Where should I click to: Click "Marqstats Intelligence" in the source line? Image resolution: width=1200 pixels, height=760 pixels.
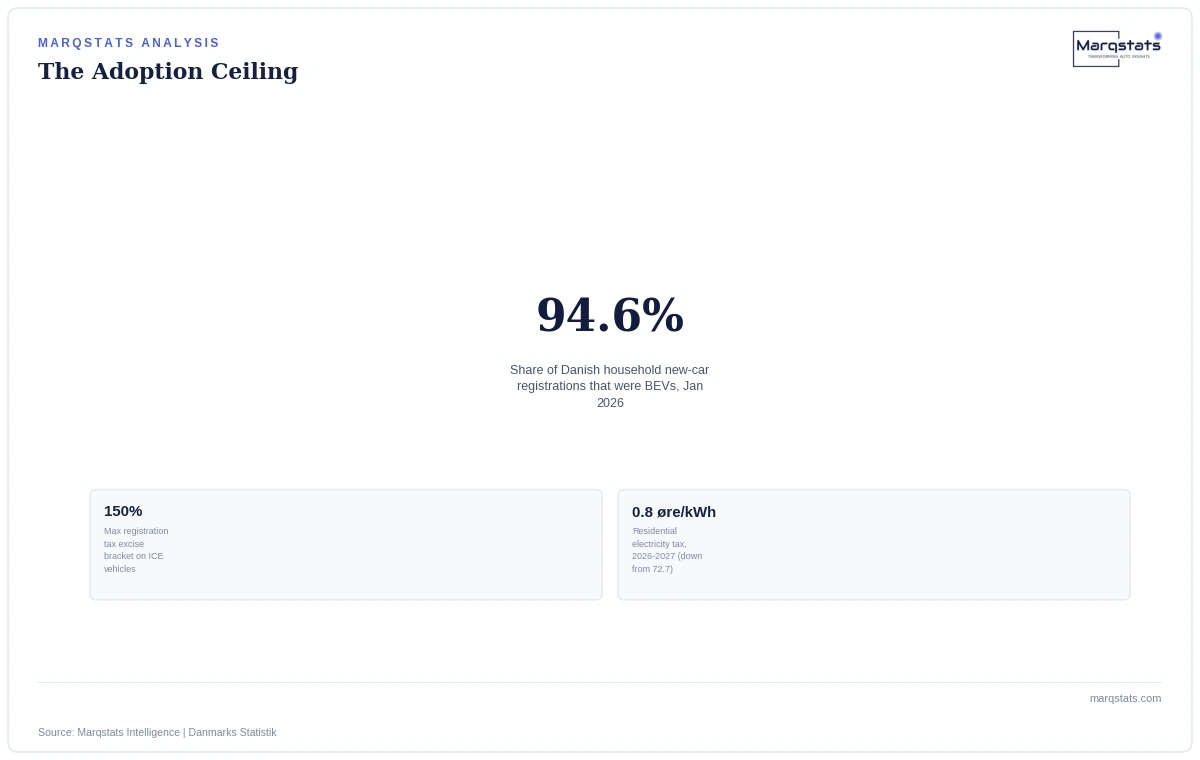coord(129,732)
